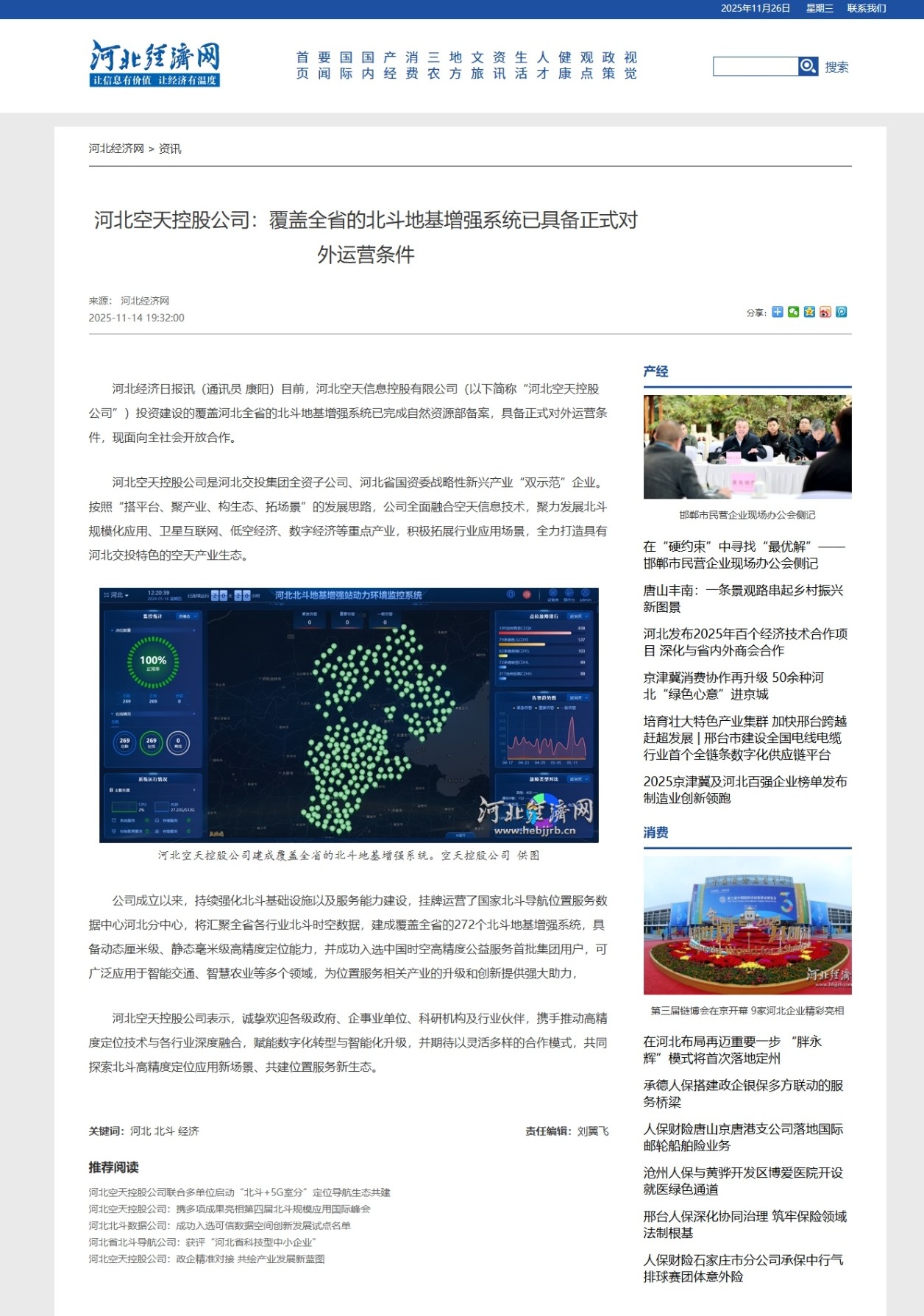Share article to QZone star icon

[809, 312]
